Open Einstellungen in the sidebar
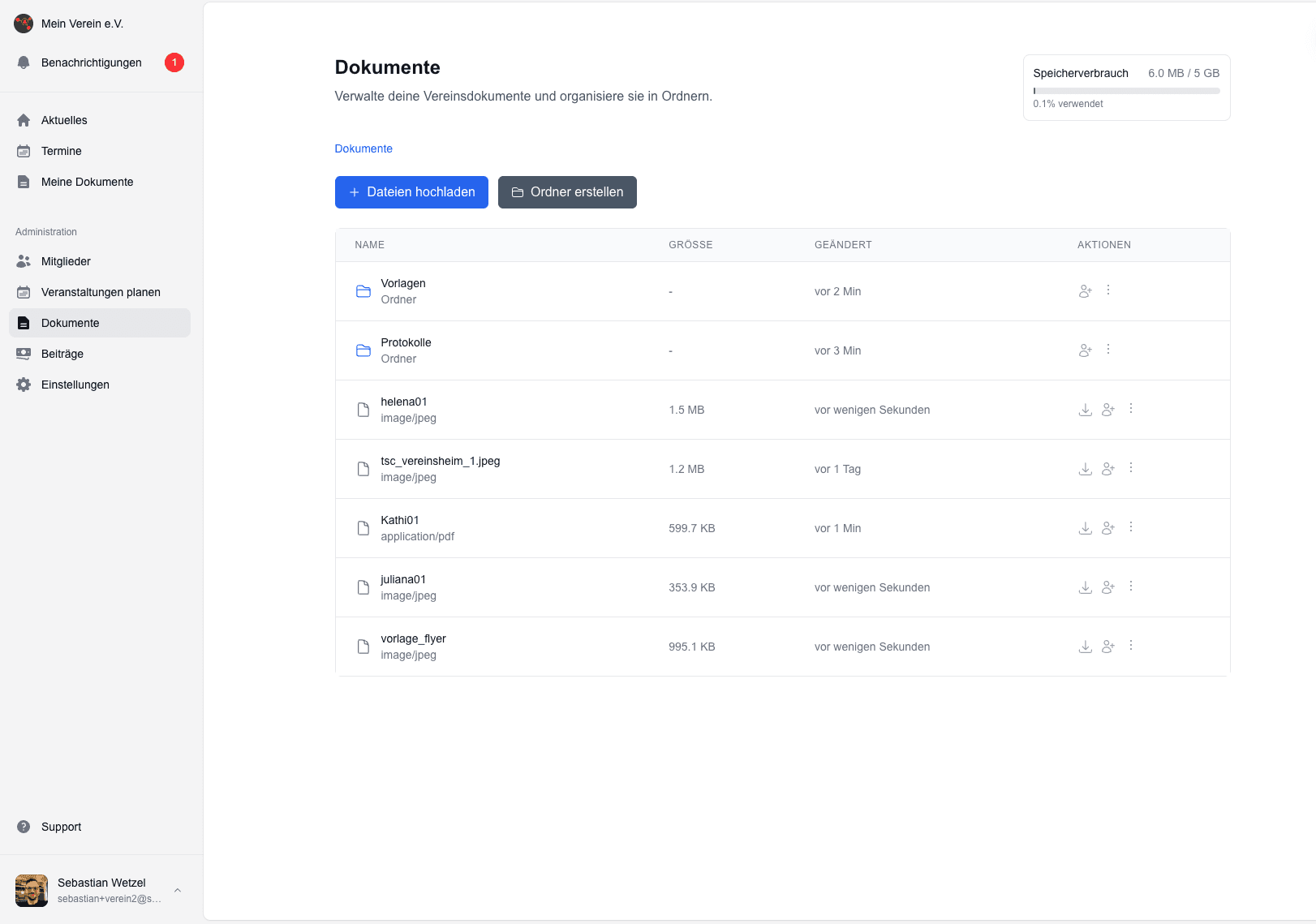This screenshot has height=924, width=1316. [100, 385]
